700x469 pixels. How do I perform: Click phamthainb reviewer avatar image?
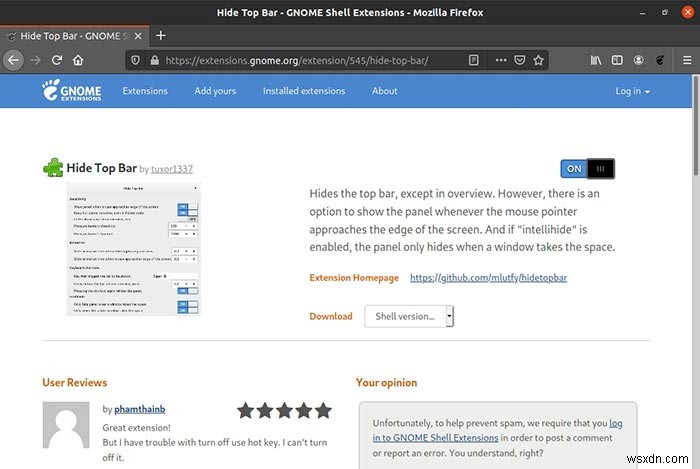coord(66,425)
